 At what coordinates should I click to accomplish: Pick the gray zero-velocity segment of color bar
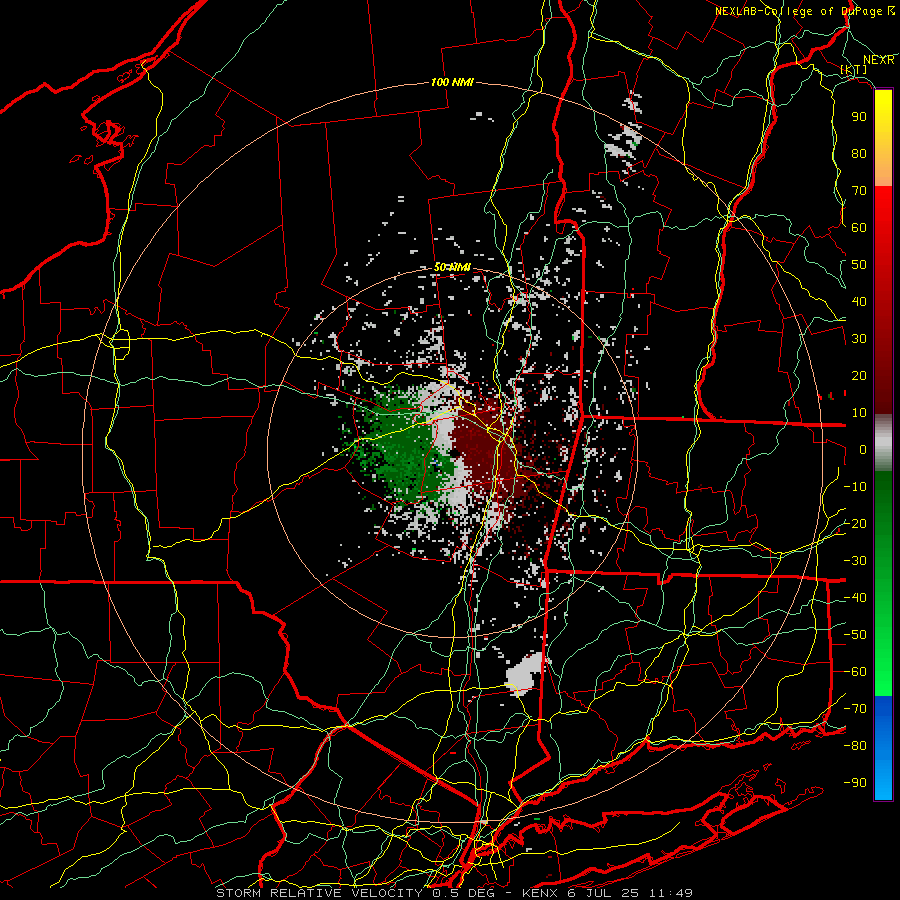click(x=883, y=443)
